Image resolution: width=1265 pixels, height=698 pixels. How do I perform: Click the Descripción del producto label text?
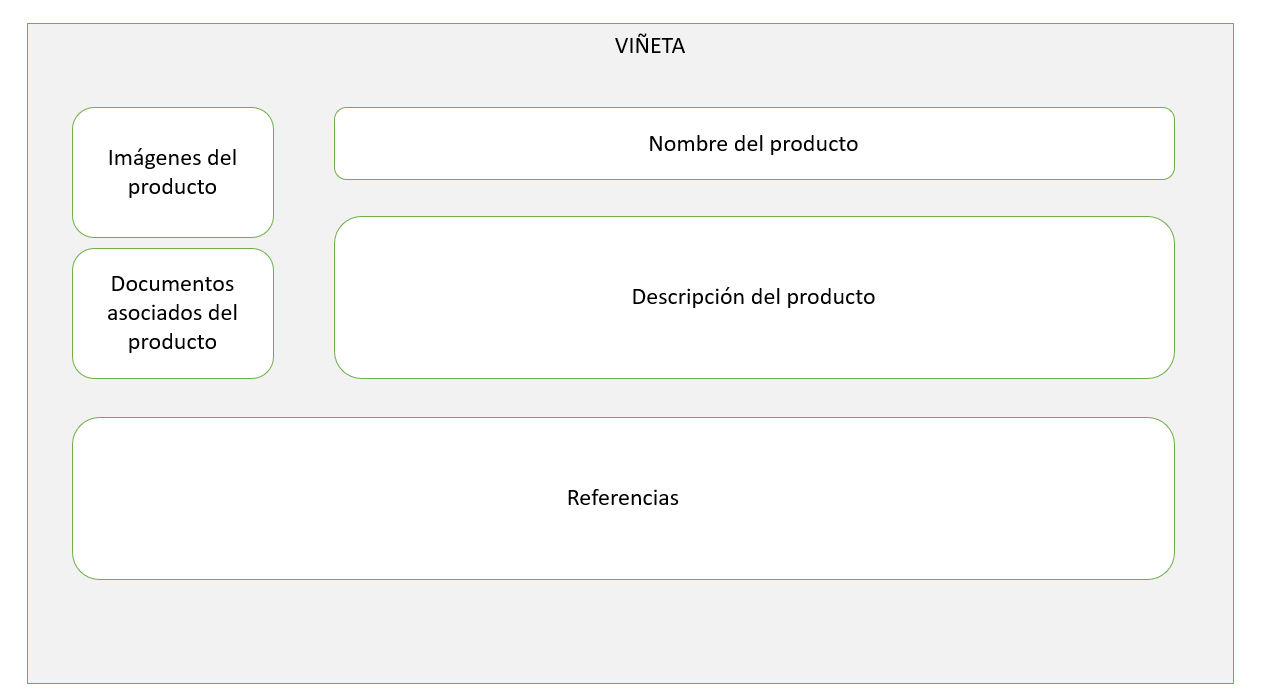coord(753,297)
